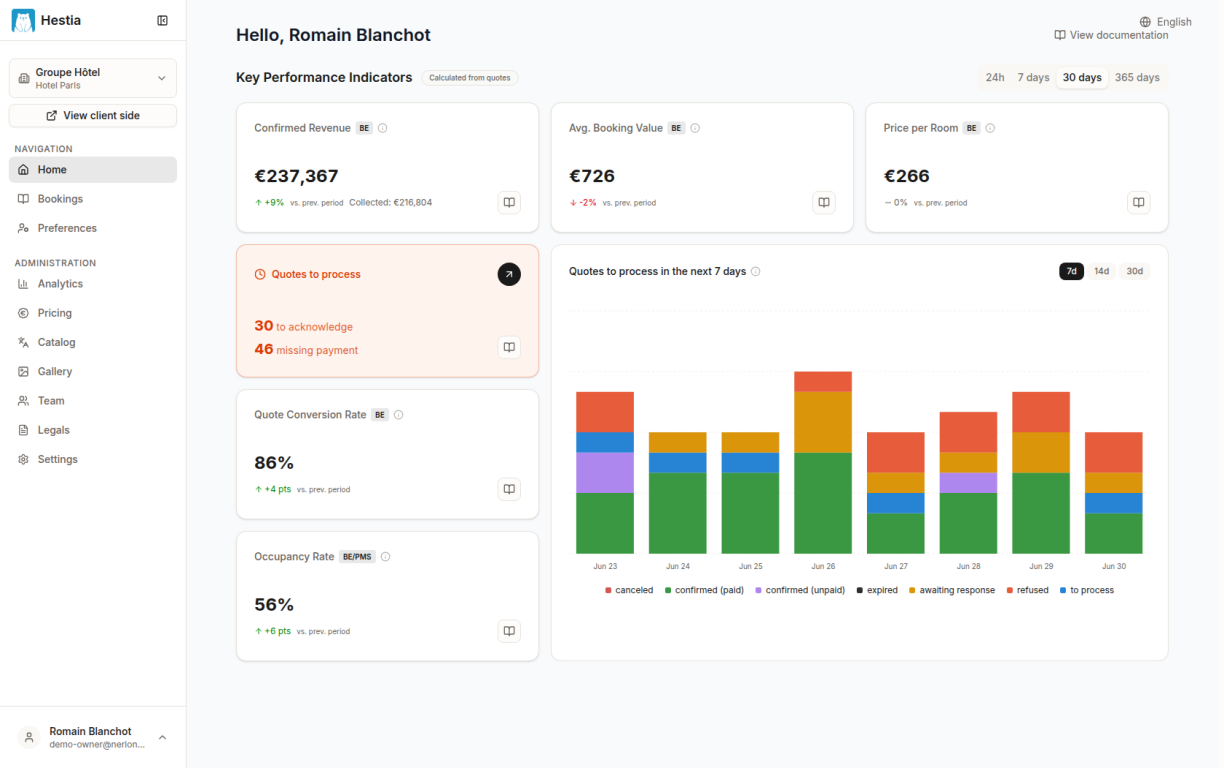Click info icon next to Avg. Booking Value
This screenshot has width=1224, height=768.
click(x=695, y=128)
